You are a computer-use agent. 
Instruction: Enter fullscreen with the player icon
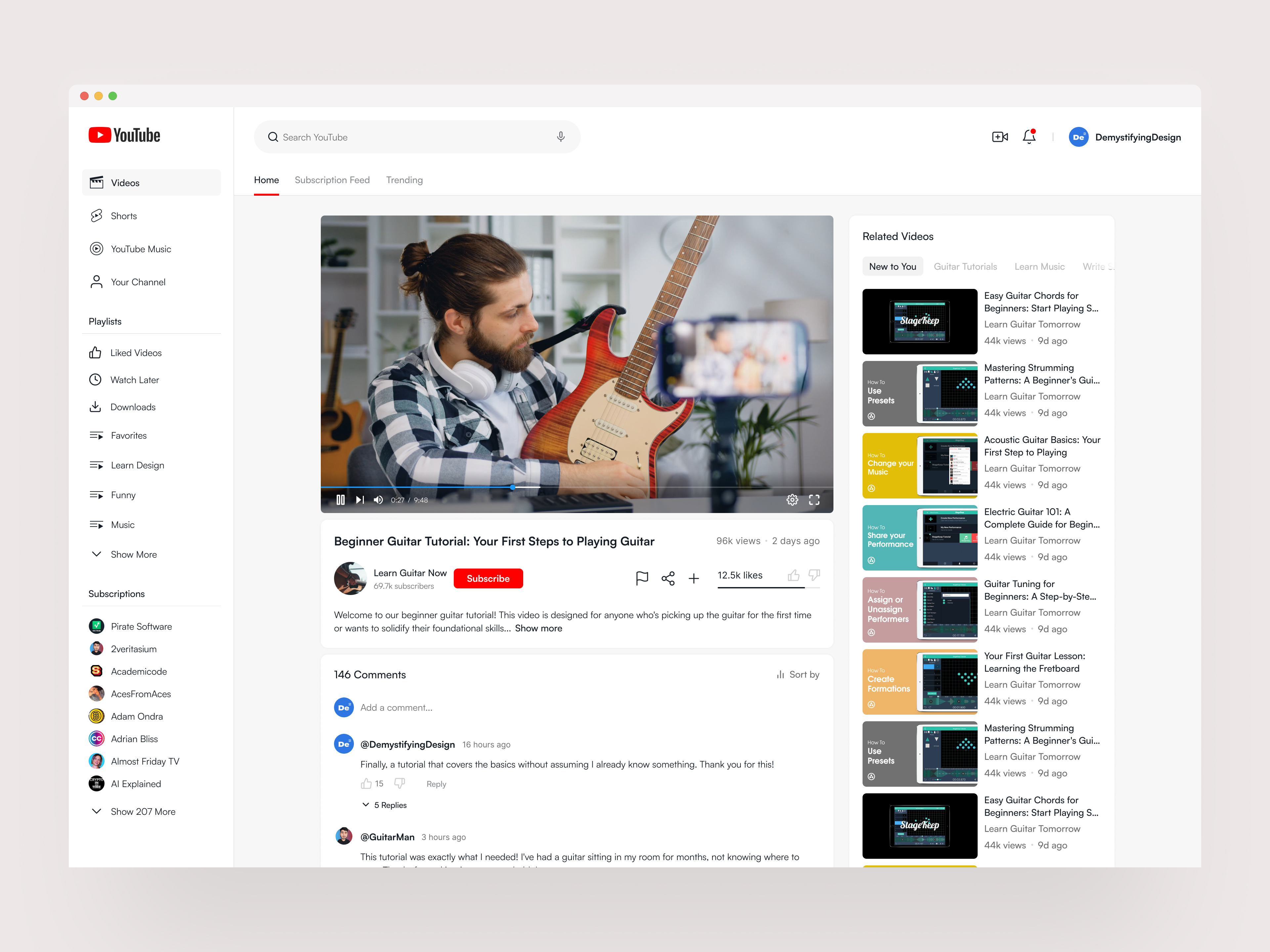click(x=814, y=499)
